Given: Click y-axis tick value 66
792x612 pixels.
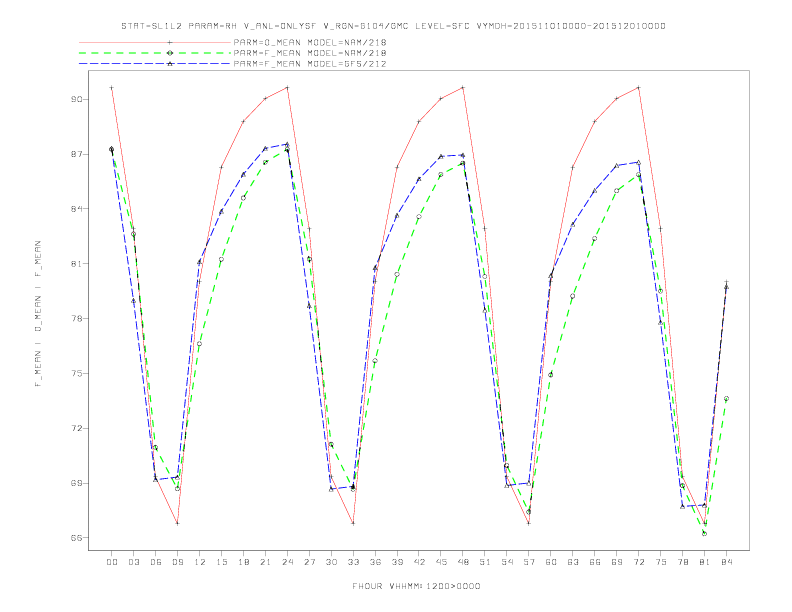Looking at the screenshot, I should (x=76, y=538).
